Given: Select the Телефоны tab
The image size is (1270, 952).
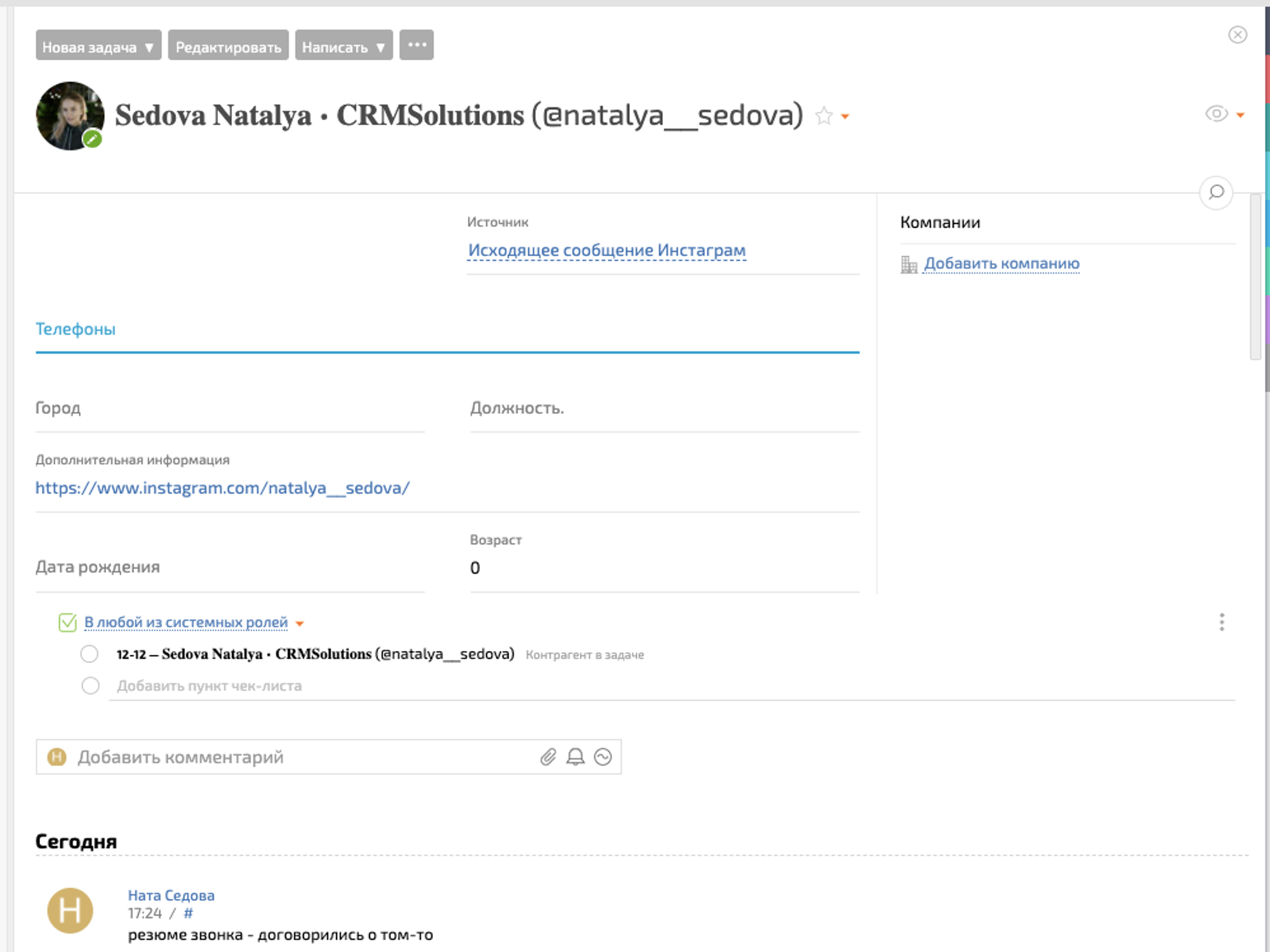Looking at the screenshot, I should [76, 329].
